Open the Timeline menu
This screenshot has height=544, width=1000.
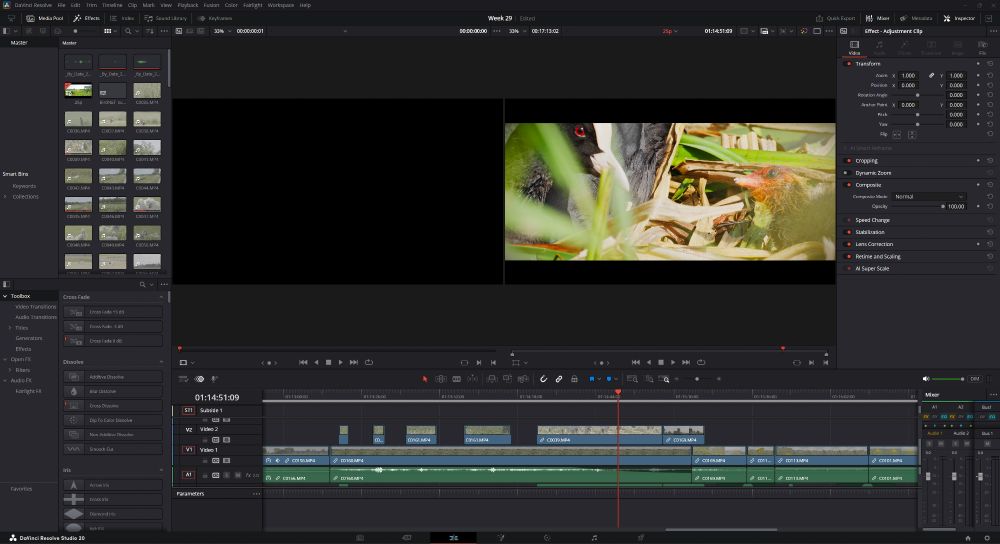tap(112, 5)
